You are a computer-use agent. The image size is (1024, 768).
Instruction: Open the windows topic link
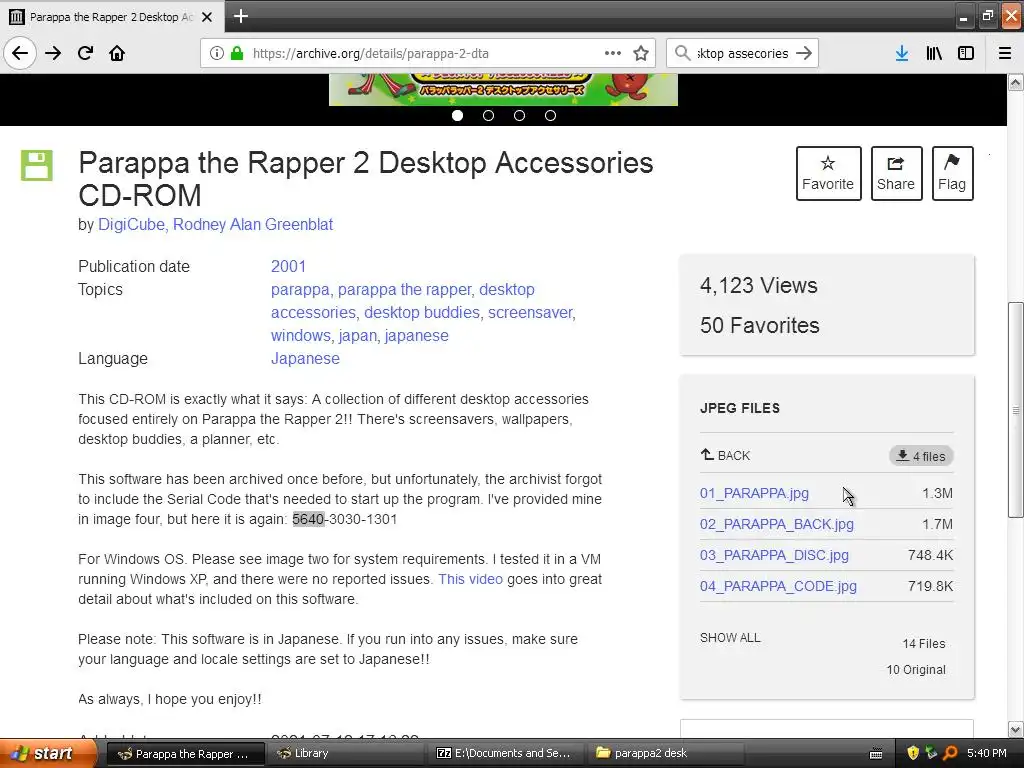pyautogui.click(x=300, y=335)
